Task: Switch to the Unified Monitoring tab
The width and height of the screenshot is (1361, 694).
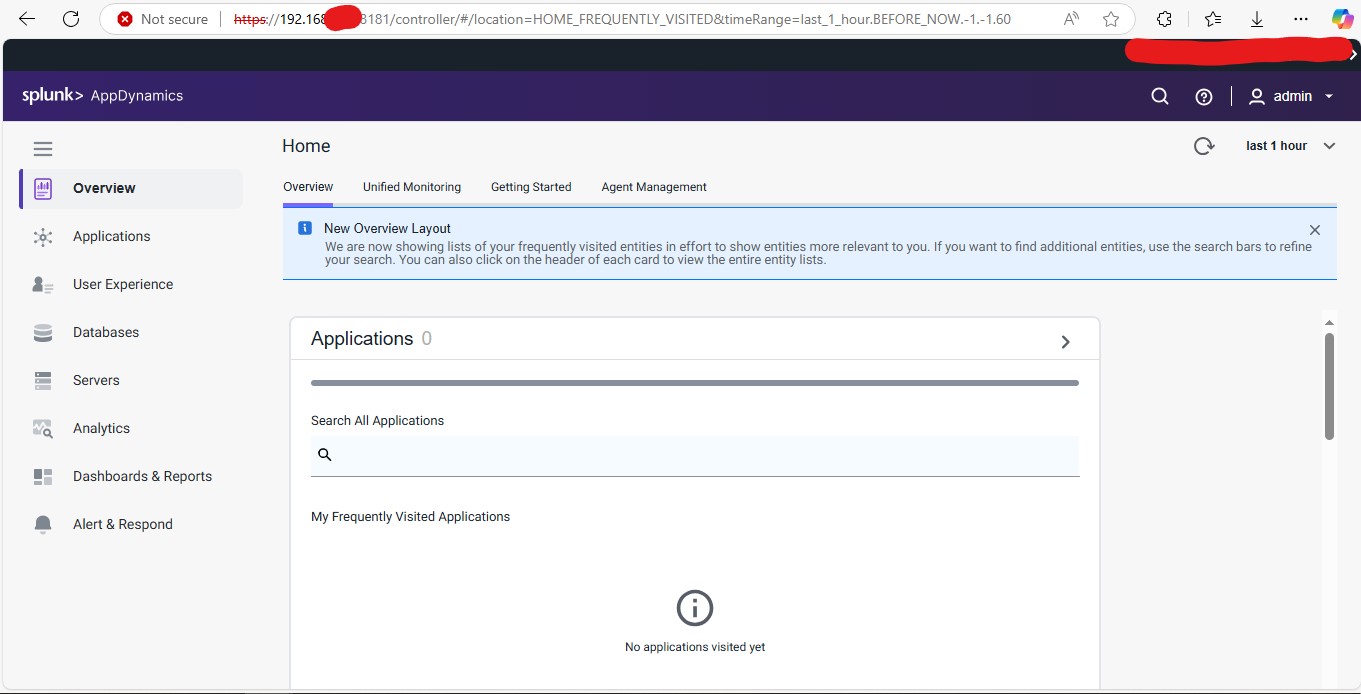Action: point(412,187)
